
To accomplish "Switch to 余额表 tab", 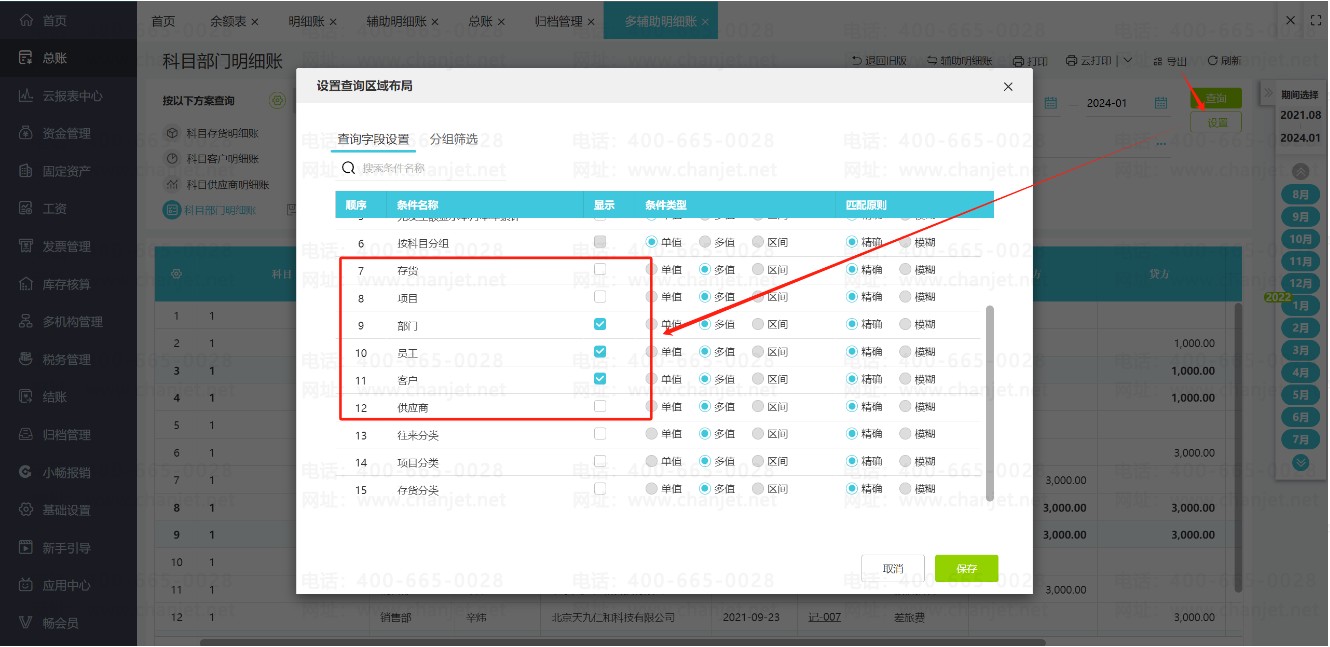I will [229, 21].
